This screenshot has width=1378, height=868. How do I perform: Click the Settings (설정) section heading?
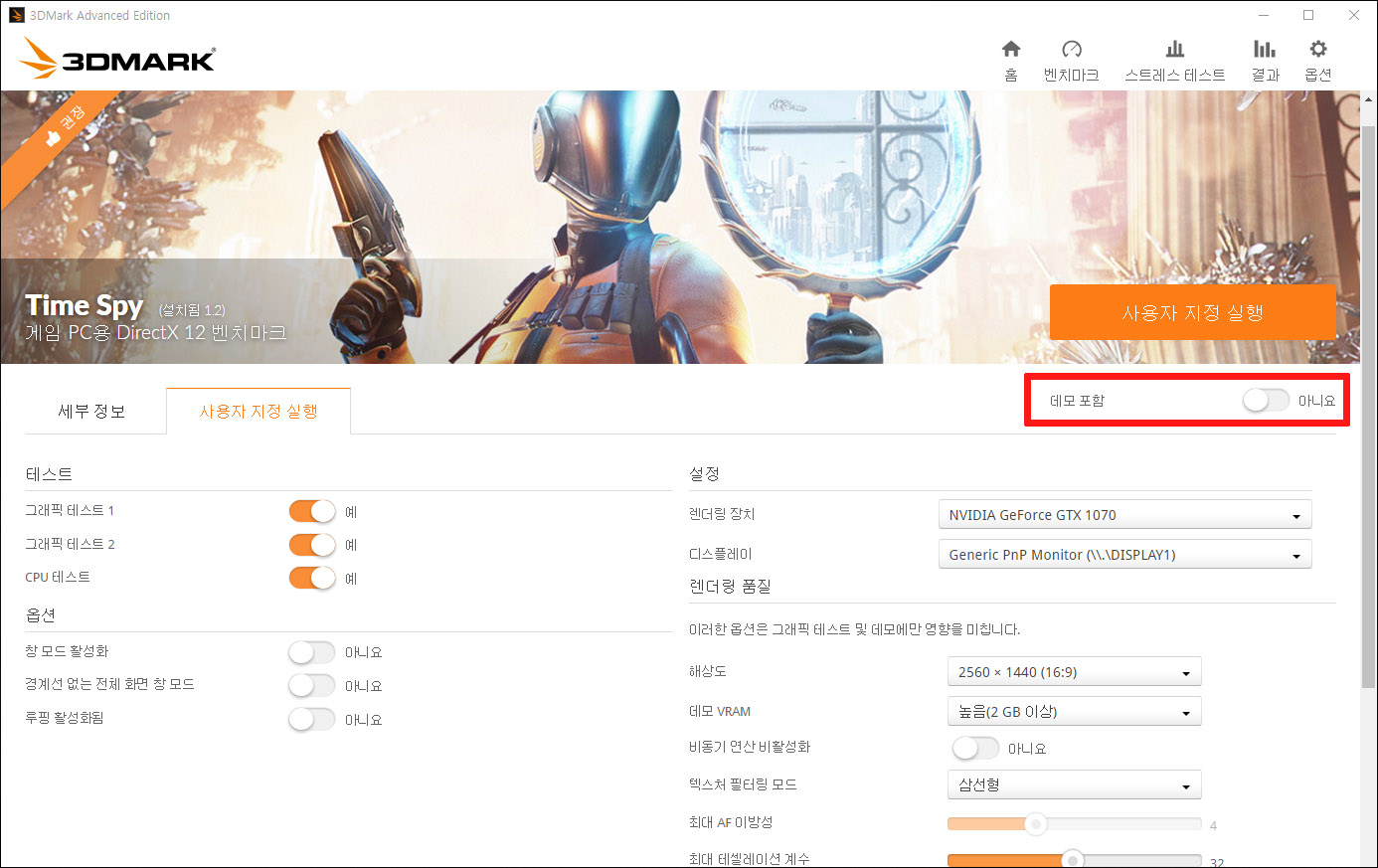(x=704, y=474)
